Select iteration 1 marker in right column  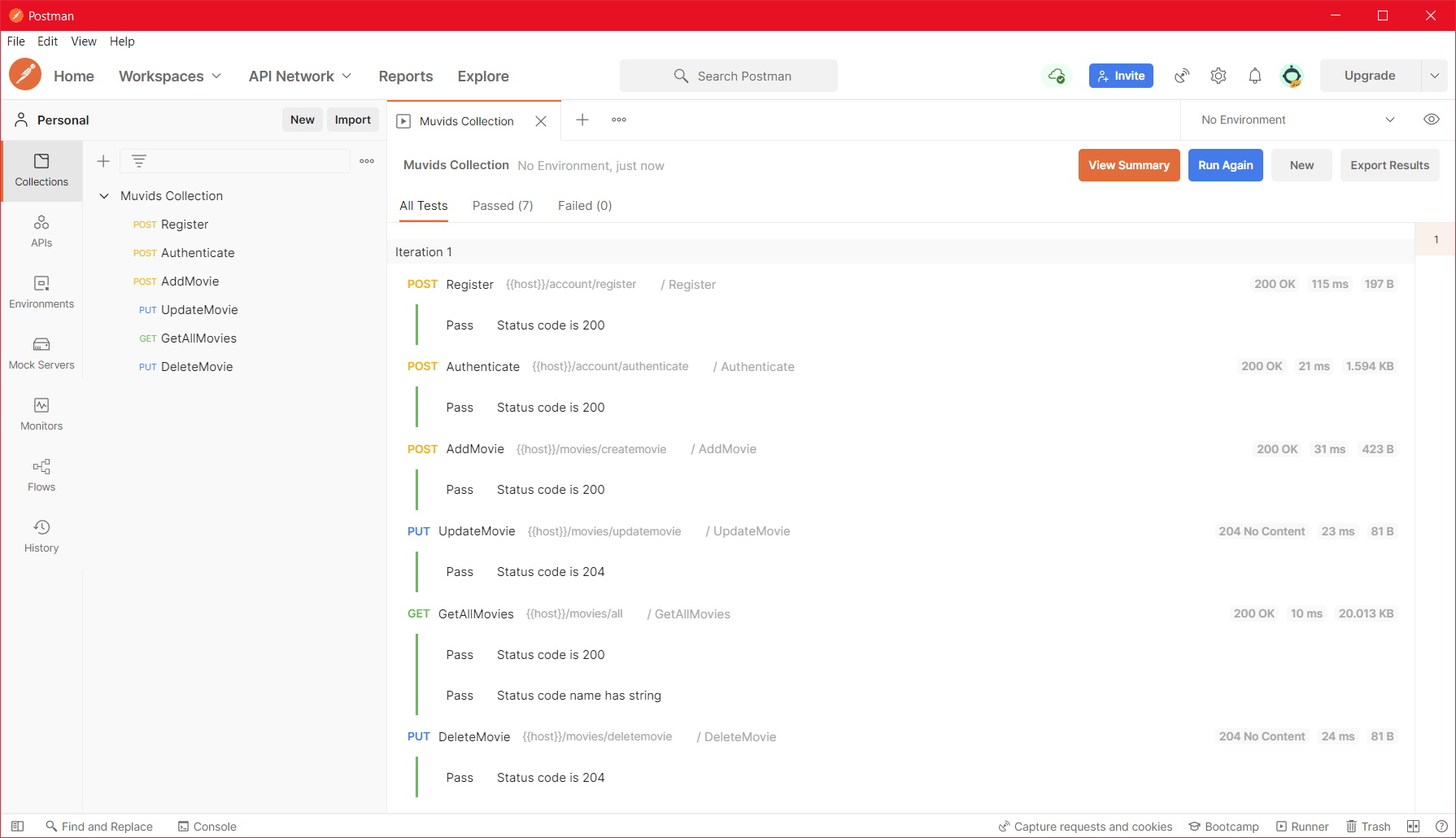[x=1436, y=239]
